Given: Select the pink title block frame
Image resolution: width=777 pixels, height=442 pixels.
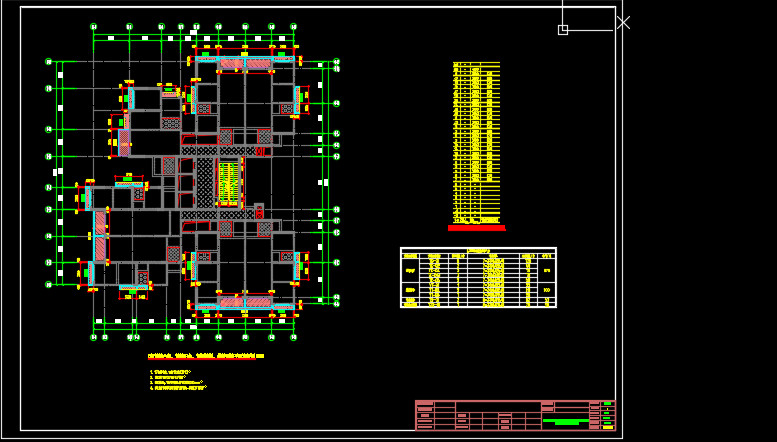Looking at the screenshot, I should click(x=515, y=415).
